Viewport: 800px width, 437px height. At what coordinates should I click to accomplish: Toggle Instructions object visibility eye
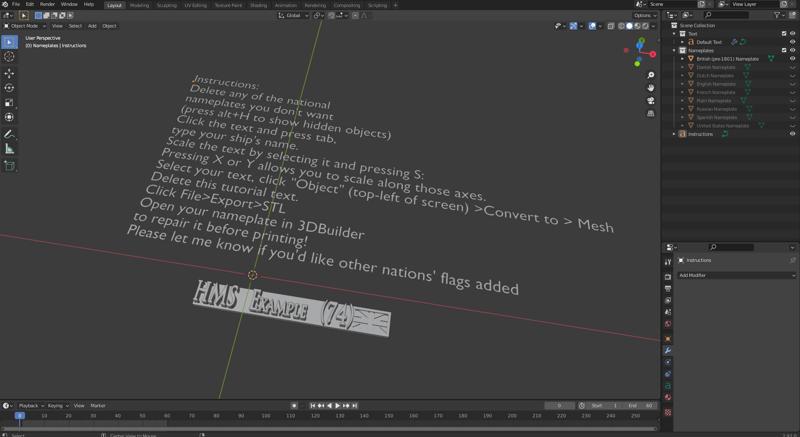(792, 134)
